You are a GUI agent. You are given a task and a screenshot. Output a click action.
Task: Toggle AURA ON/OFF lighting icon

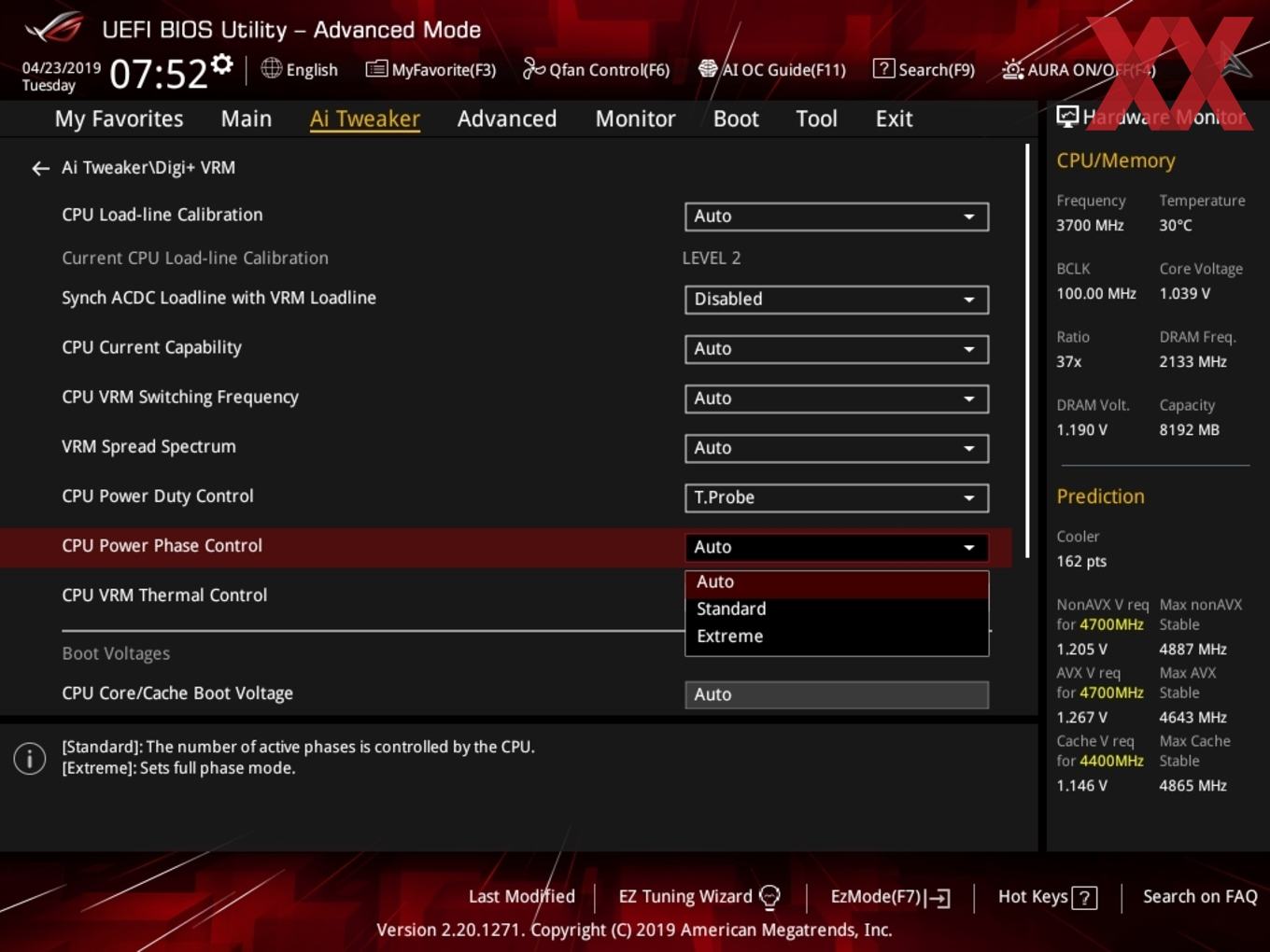tap(1012, 70)
